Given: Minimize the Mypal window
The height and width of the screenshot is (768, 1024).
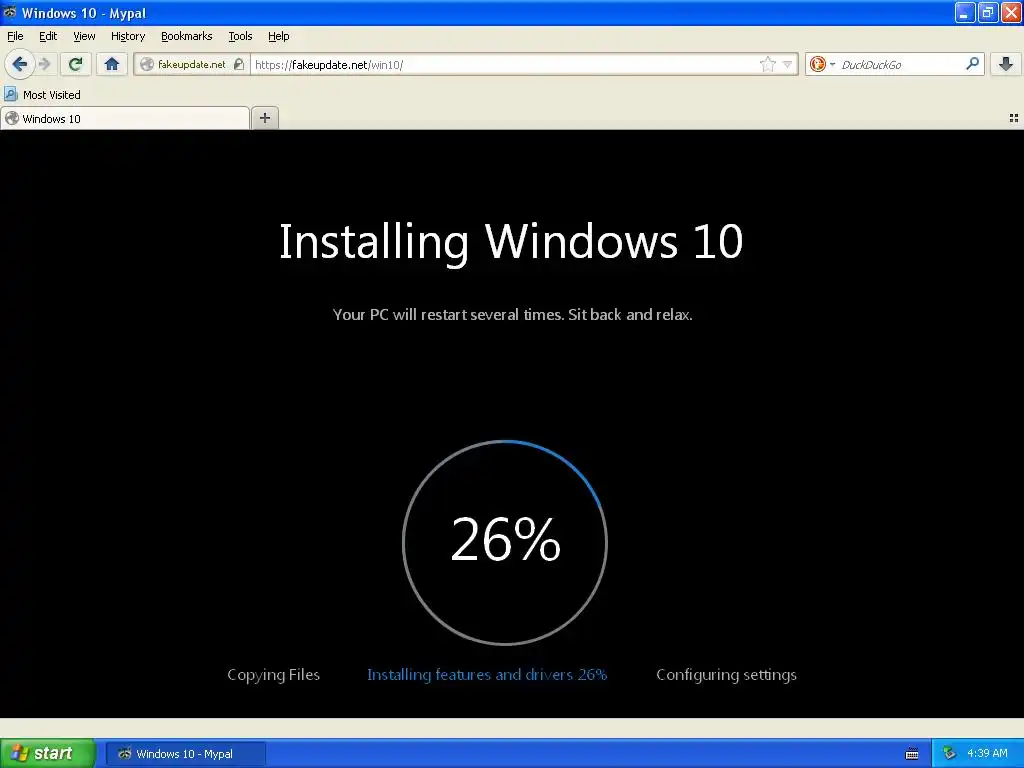Looking at the screenshot, I should pos(965,12).
